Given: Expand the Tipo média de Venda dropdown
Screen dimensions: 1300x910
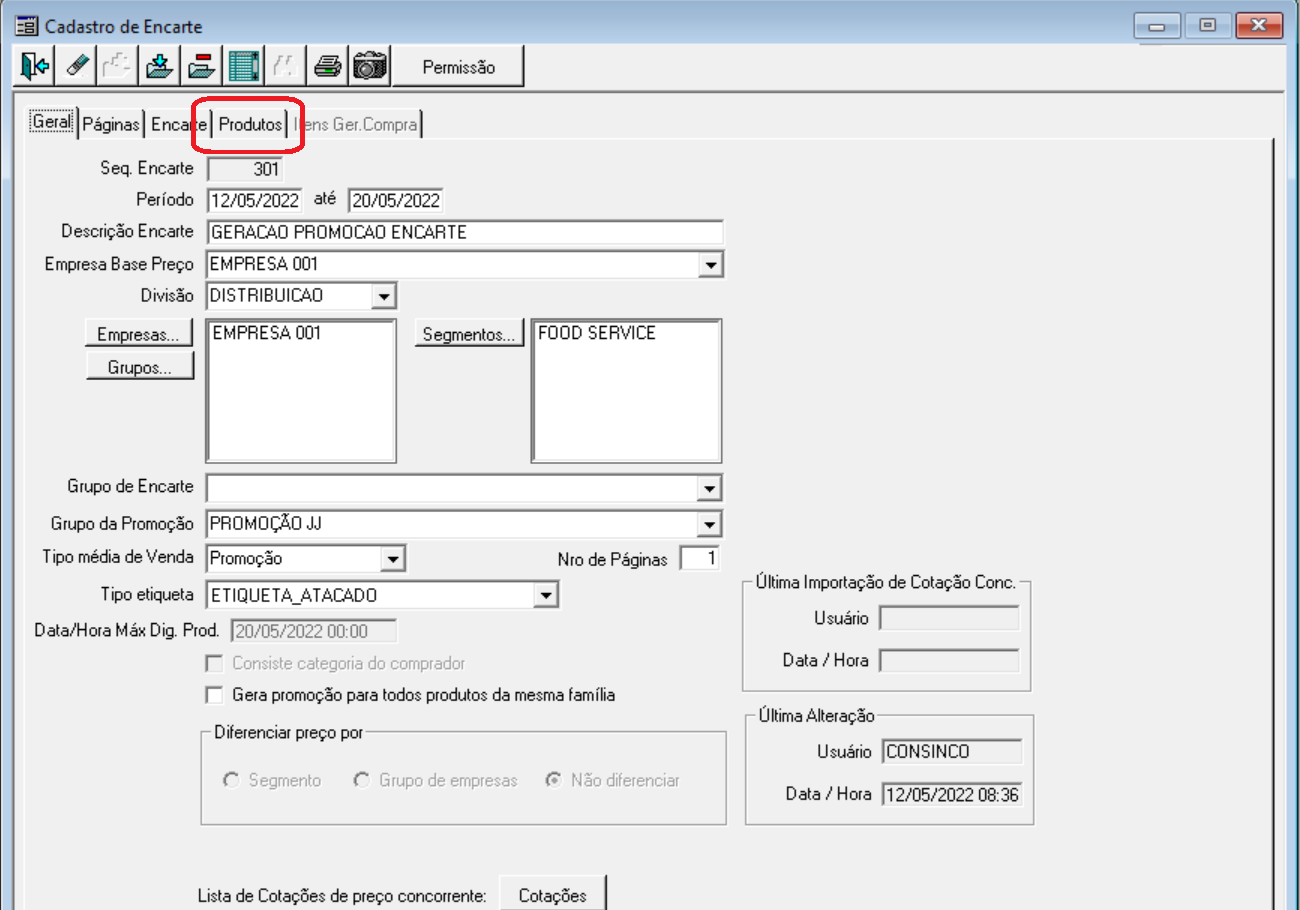Looking at the screenshot, I should [393, 559].
